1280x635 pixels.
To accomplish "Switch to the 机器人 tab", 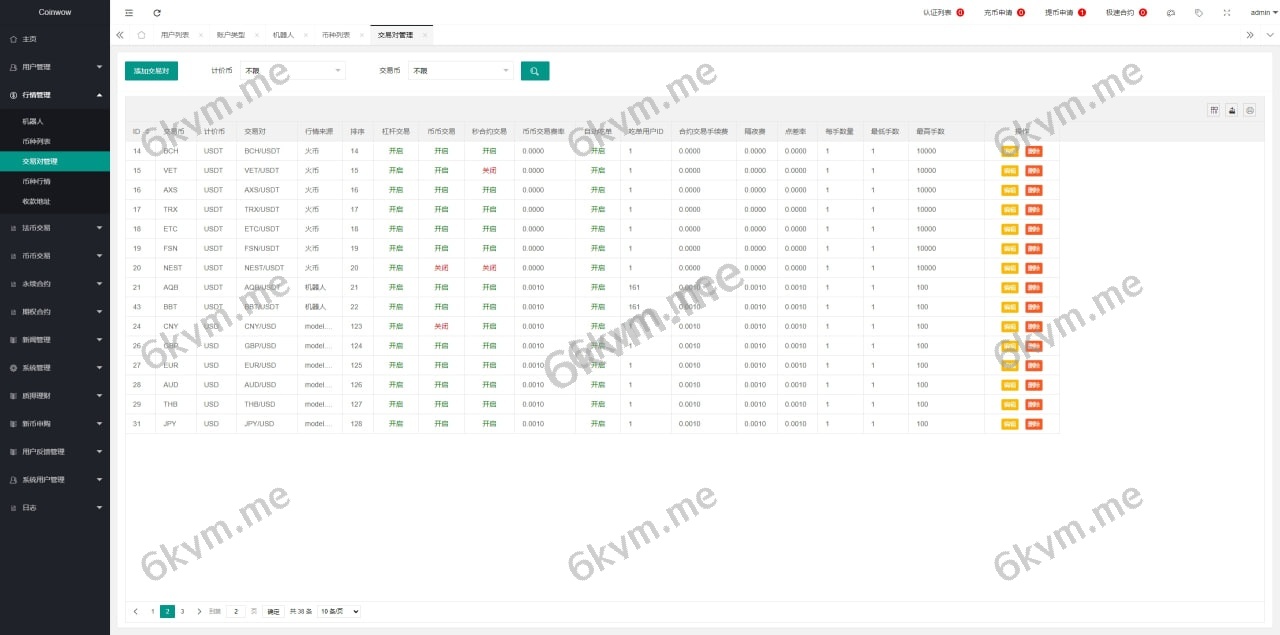I will pos(284,34).
